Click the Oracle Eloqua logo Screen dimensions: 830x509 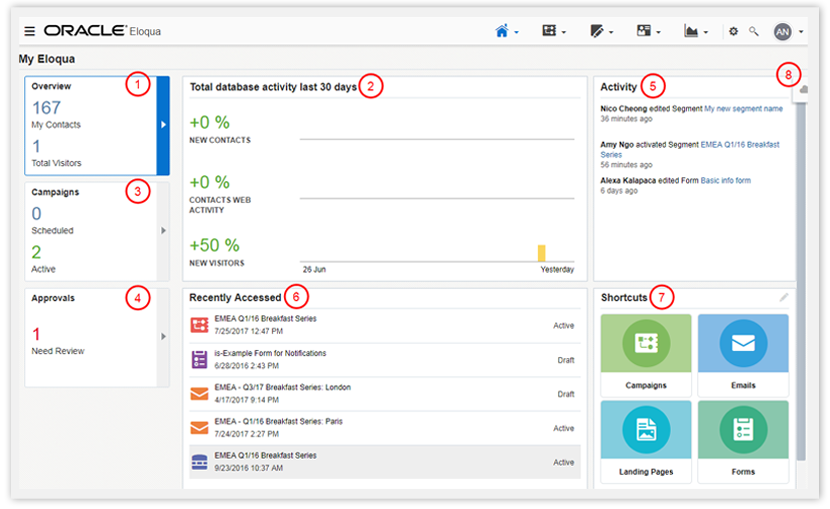click(102, 31)
